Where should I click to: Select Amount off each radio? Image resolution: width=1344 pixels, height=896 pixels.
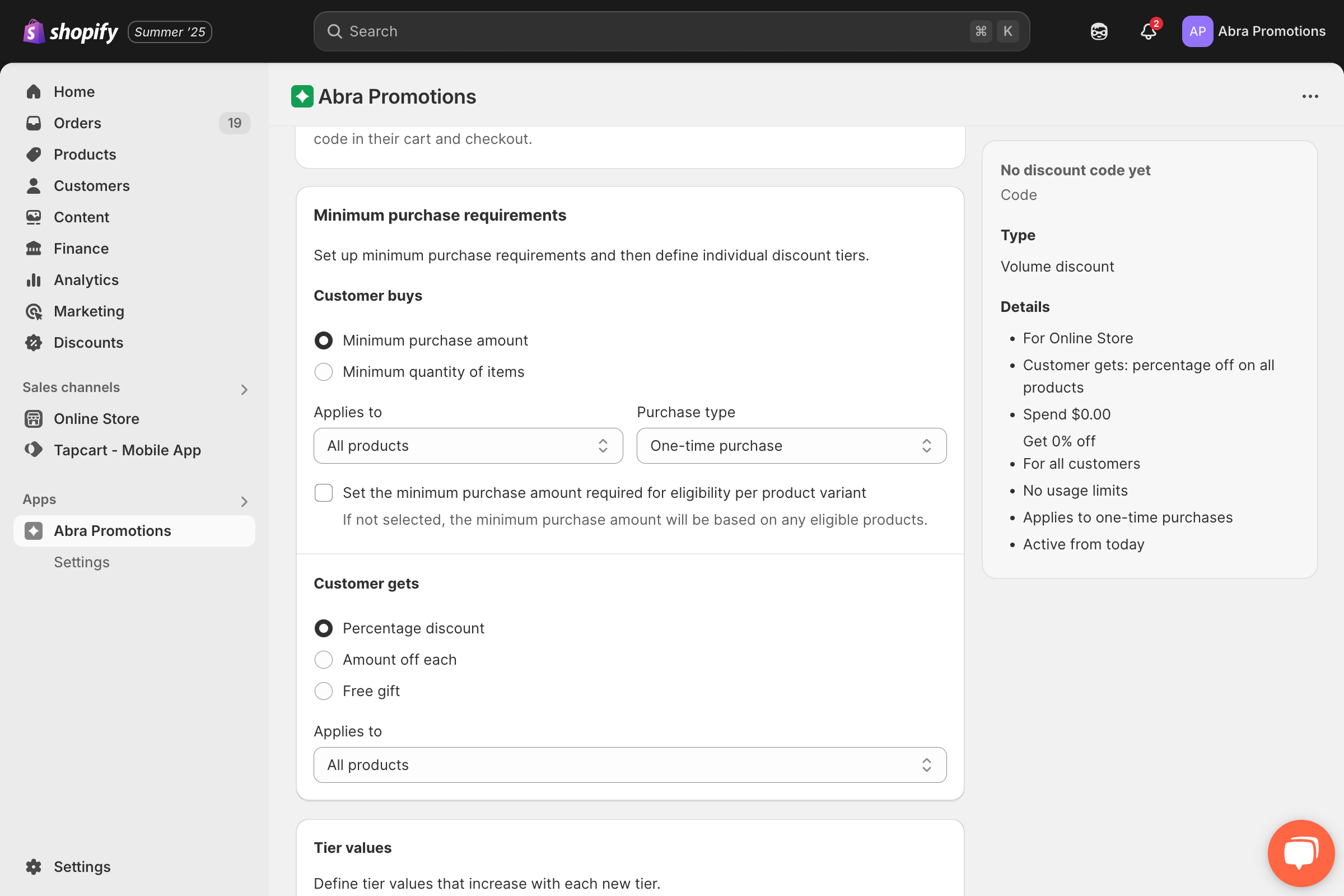(x=324, y=660)
